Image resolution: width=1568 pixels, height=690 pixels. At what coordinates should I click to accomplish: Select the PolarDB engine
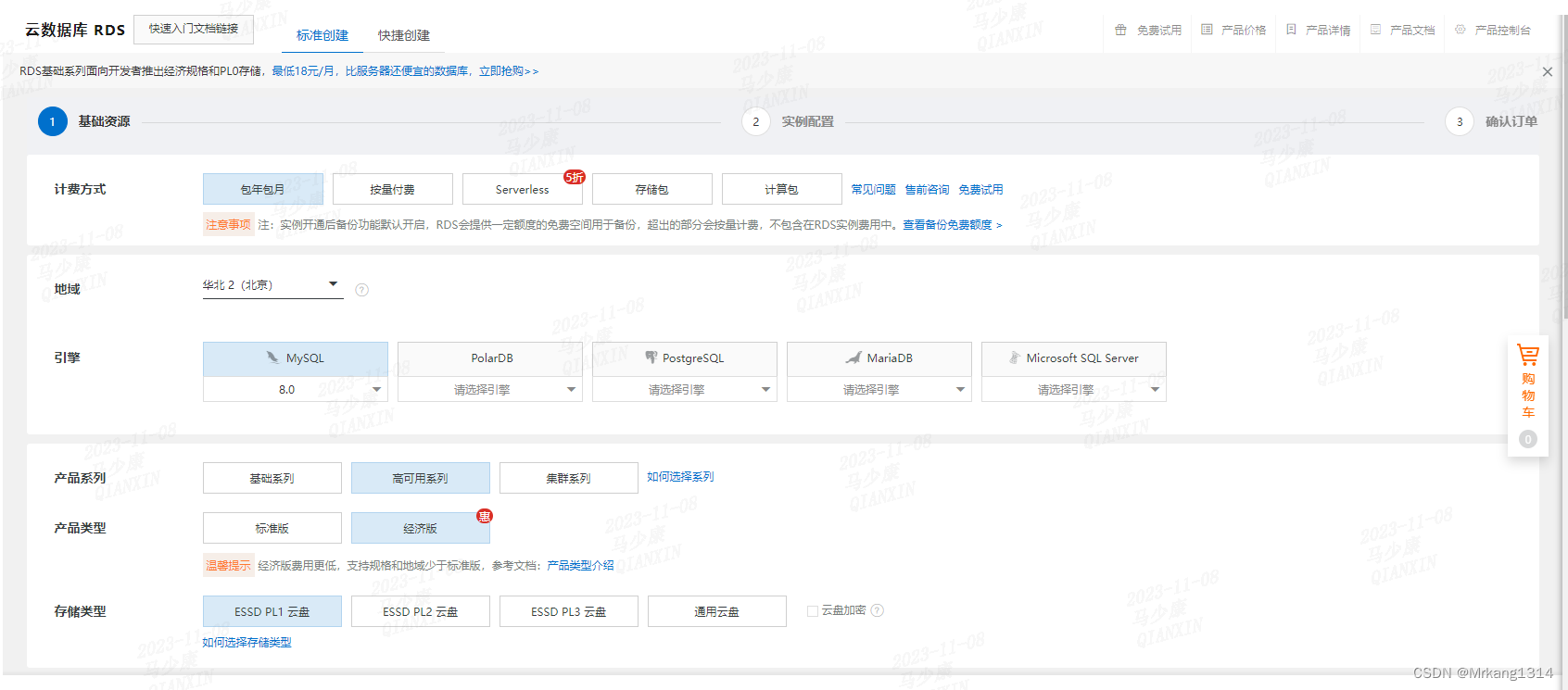pos(490,358)
